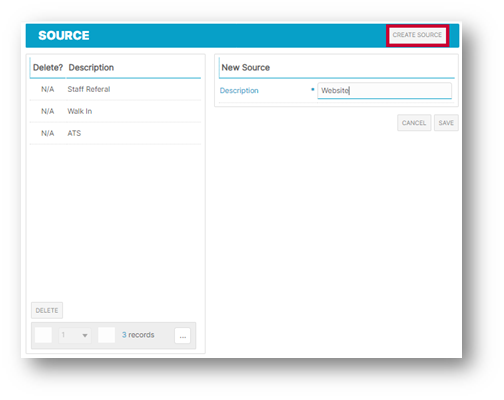Select the Walk In source row
Screen dimensions: 504x400
point(115,111)
